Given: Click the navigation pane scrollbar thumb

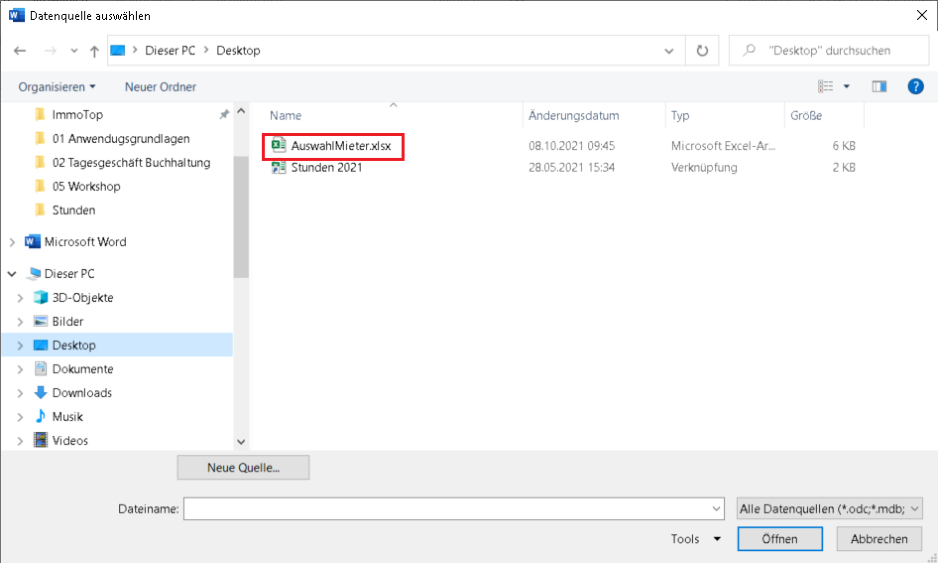Looking at the screenshot, I should [x=240, y=217].
